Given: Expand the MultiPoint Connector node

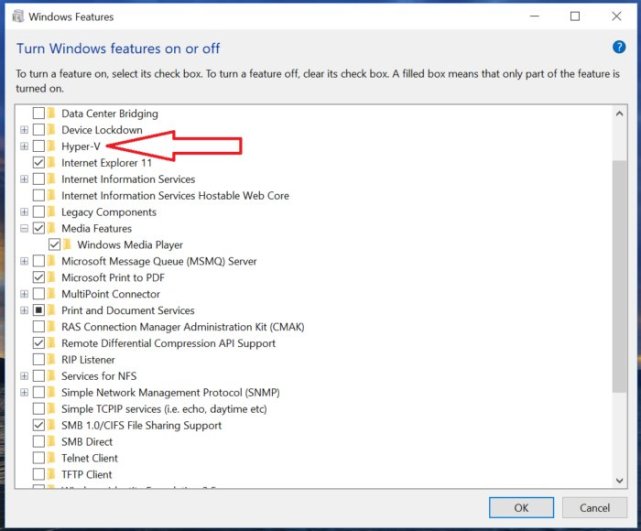Looking at the screenshot, I should pyautogui.click(x=24, y=294).
